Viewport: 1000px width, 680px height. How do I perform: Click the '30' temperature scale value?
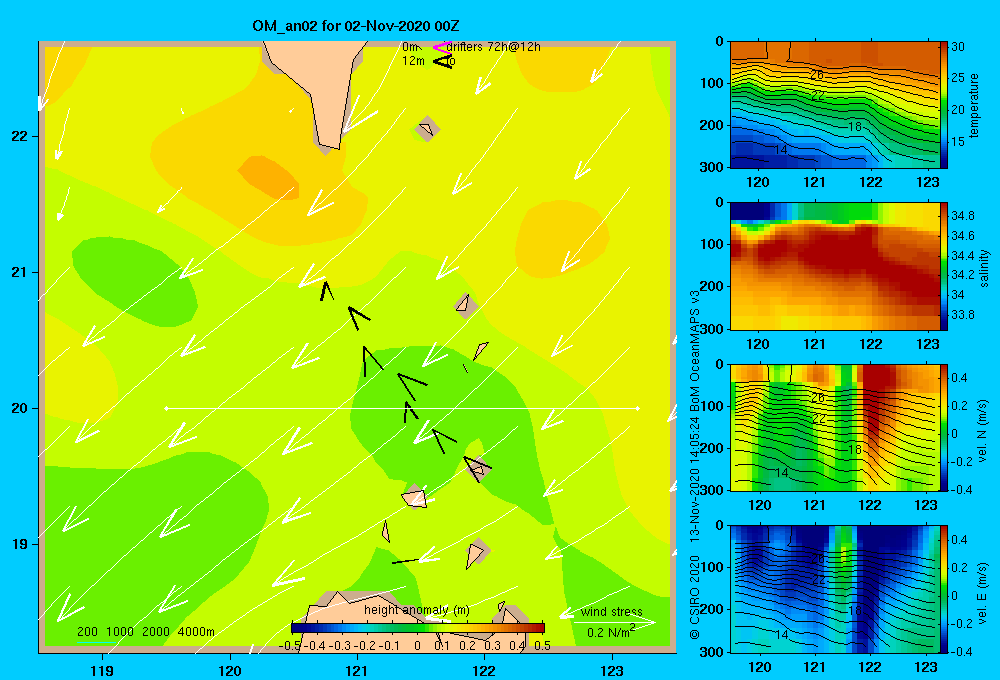(958, 47)
